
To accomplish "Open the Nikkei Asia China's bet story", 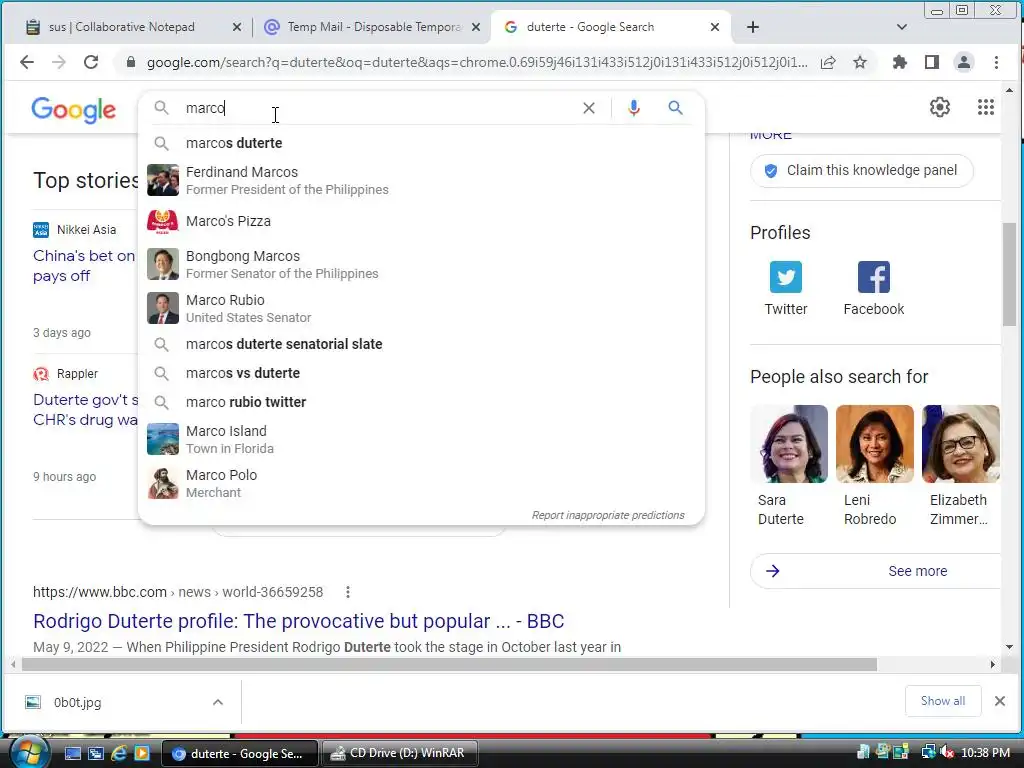I will click(84, 266).
